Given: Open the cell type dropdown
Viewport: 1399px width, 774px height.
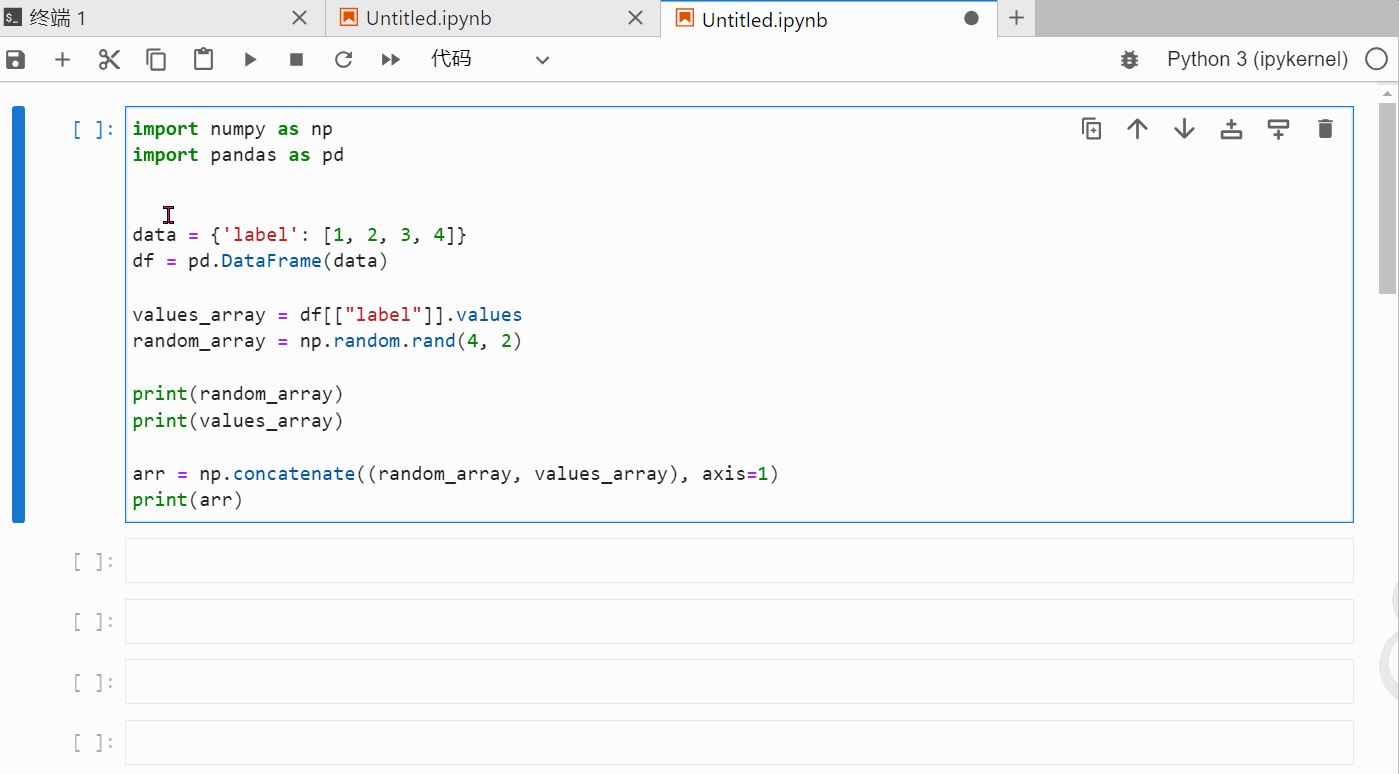Looking at the screenshot, I should point(490,60).
